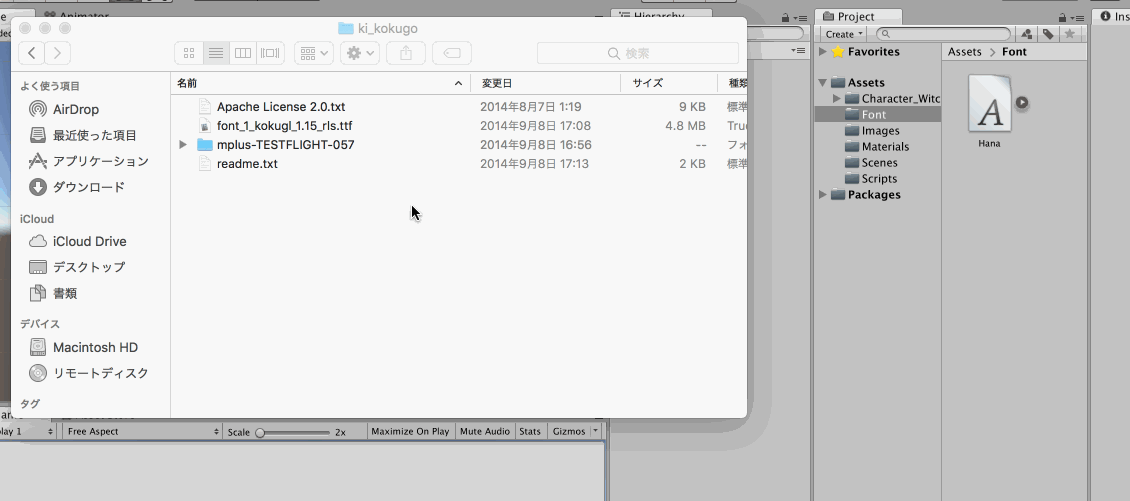Click the play arrow beside Hana font asset
The height and width of the screenshot is (501, 1130).
(x=1022, y=102)
